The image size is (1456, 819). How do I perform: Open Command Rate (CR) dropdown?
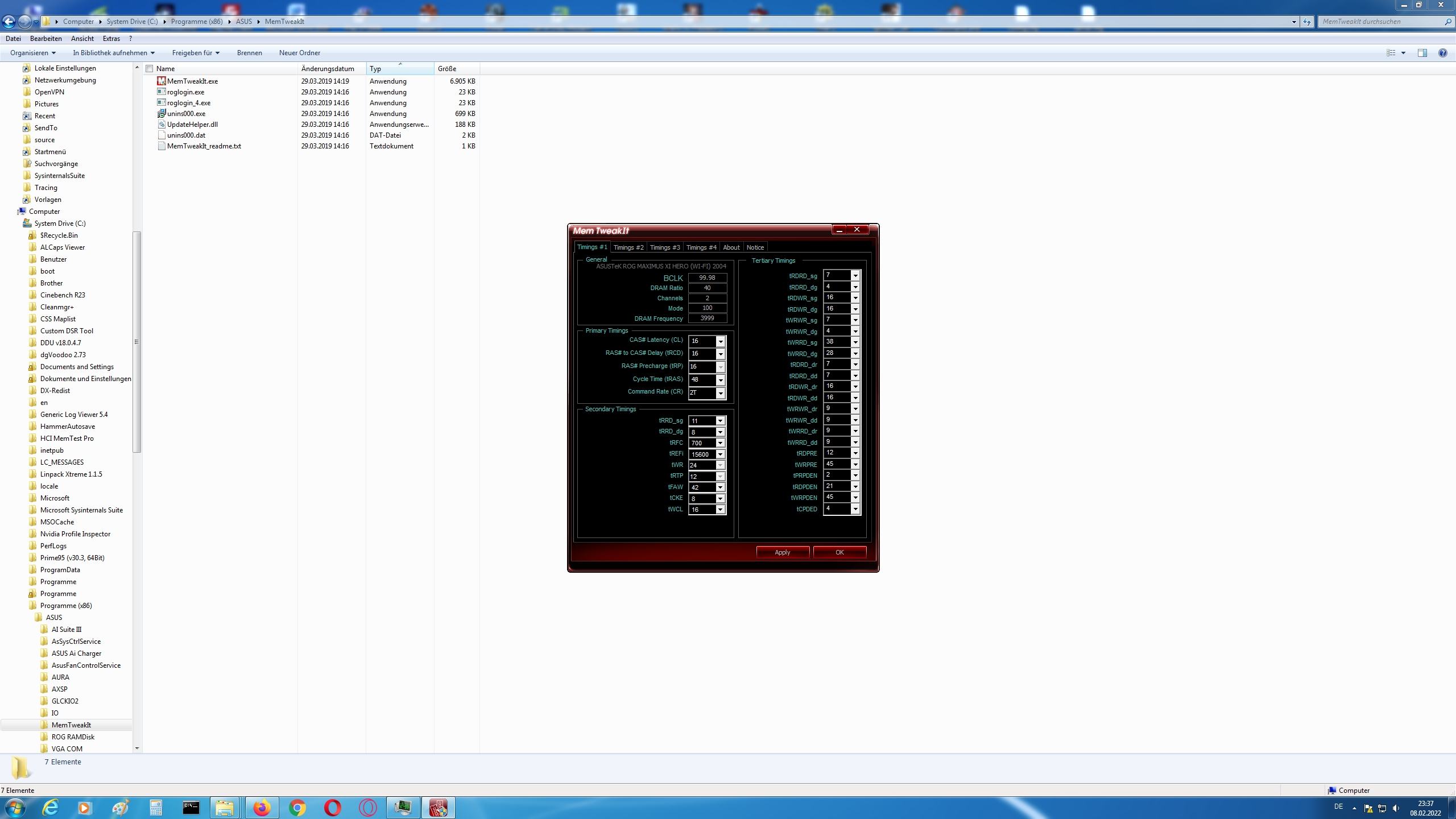click(x=720, y=393)
